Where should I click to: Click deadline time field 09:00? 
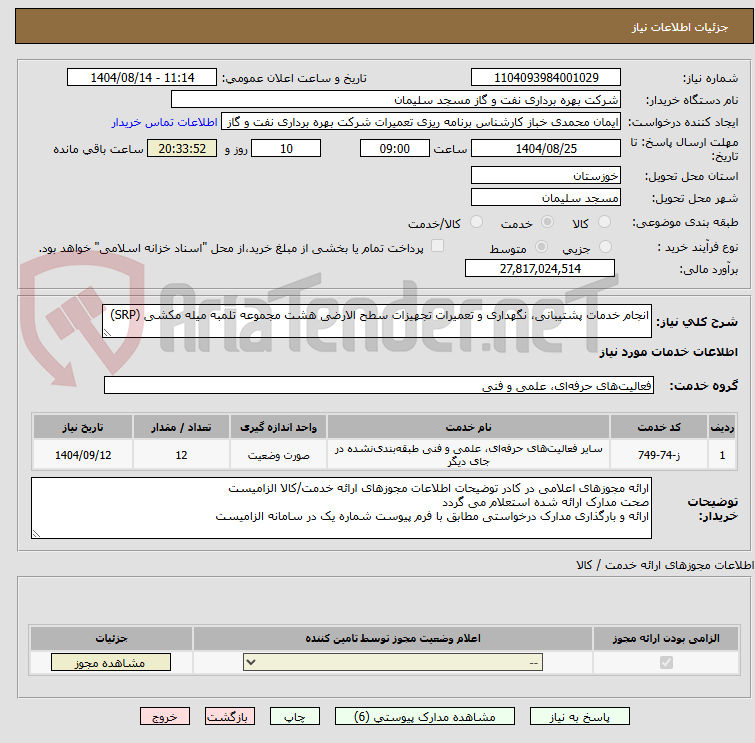tap(395, 148)
